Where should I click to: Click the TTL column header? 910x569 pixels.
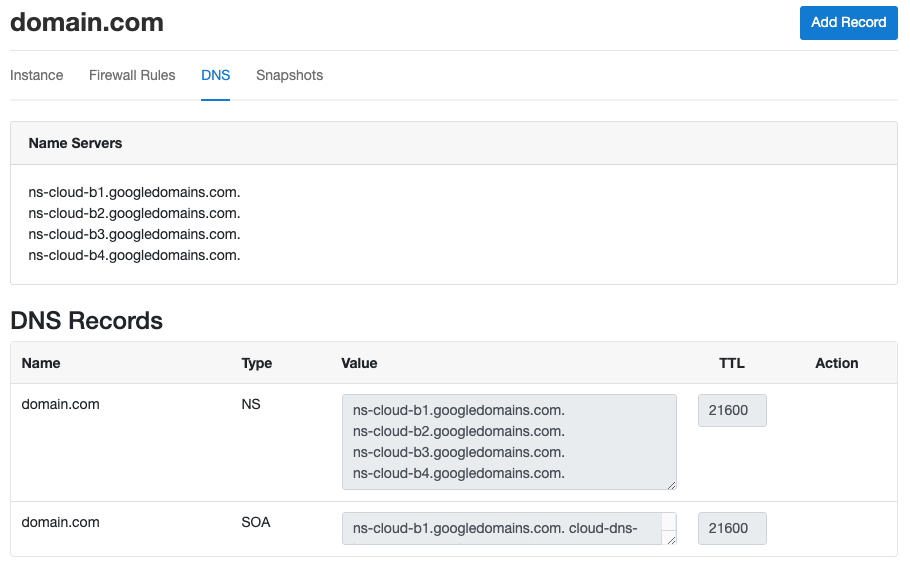coord(731,363)
